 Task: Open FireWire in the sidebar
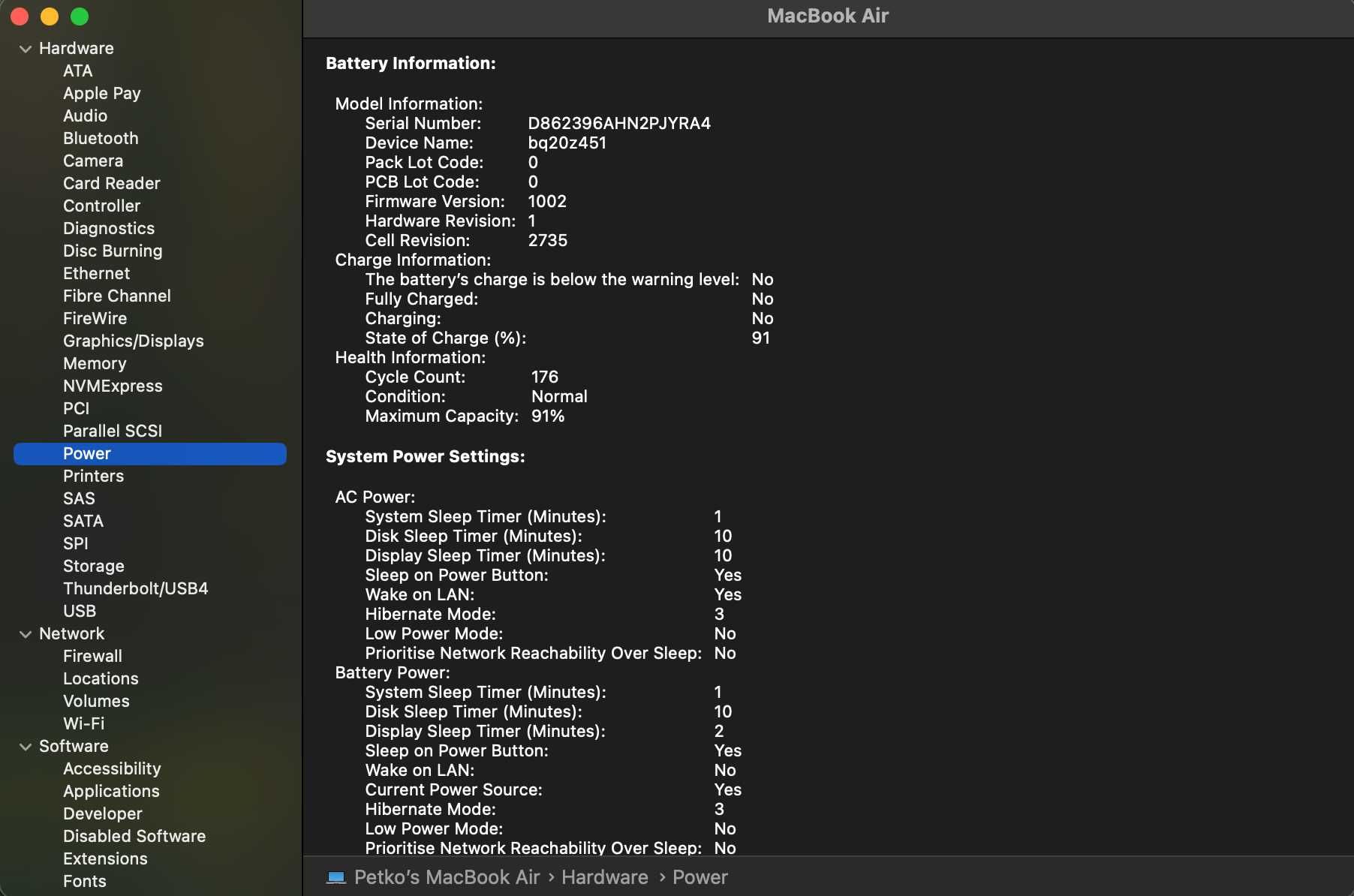tap(95, 318)
